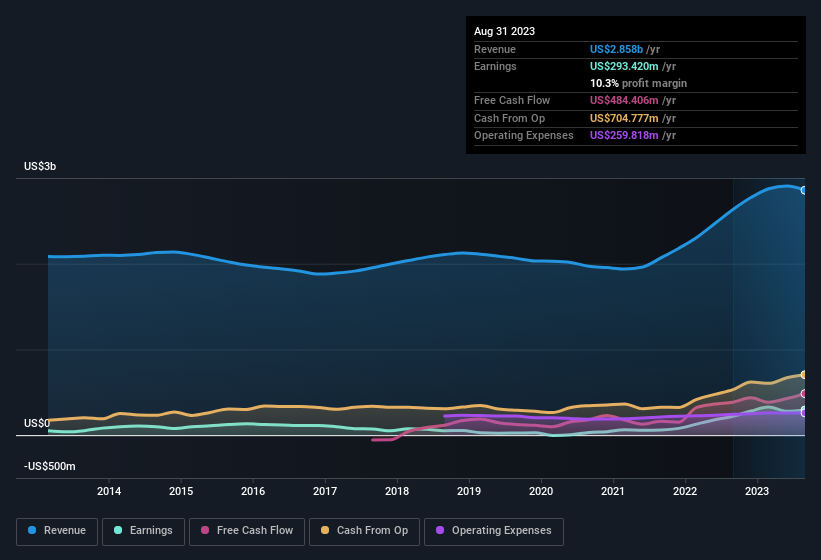The image size is (821, 560).
Task: Click the US$259.818m operating expenses value
Action: (x=624, y=135)
